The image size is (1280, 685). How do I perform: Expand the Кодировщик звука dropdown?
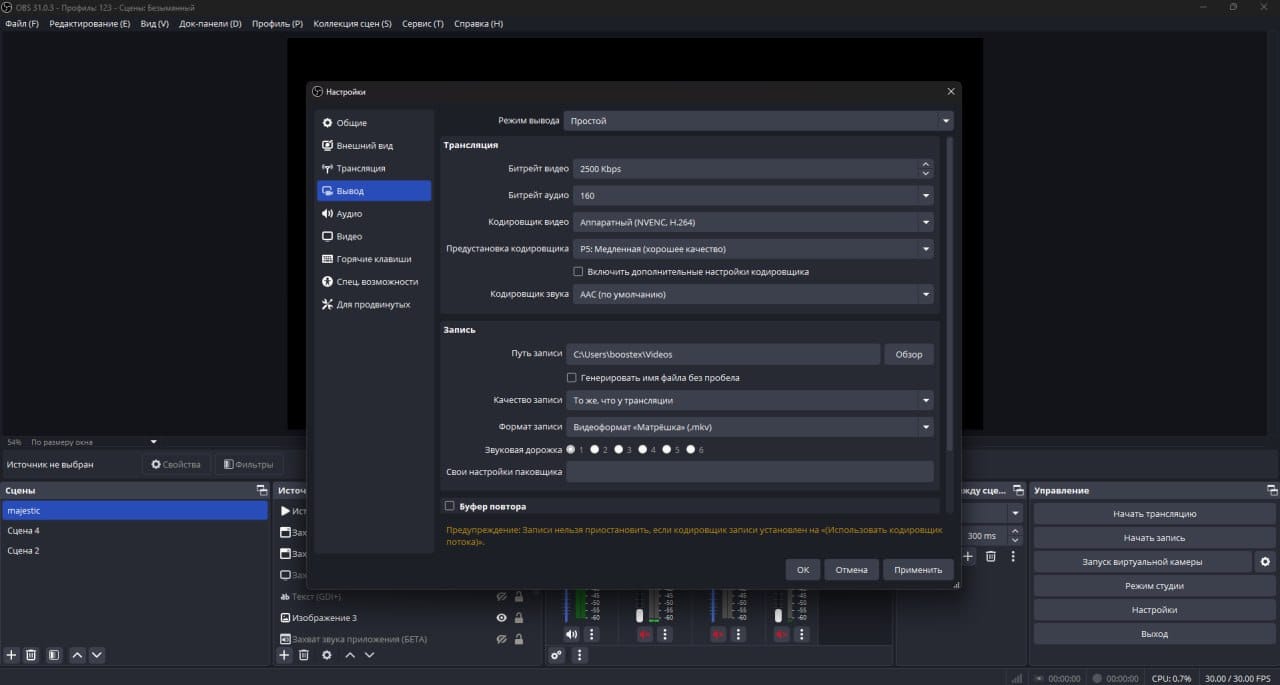[754, 295]
